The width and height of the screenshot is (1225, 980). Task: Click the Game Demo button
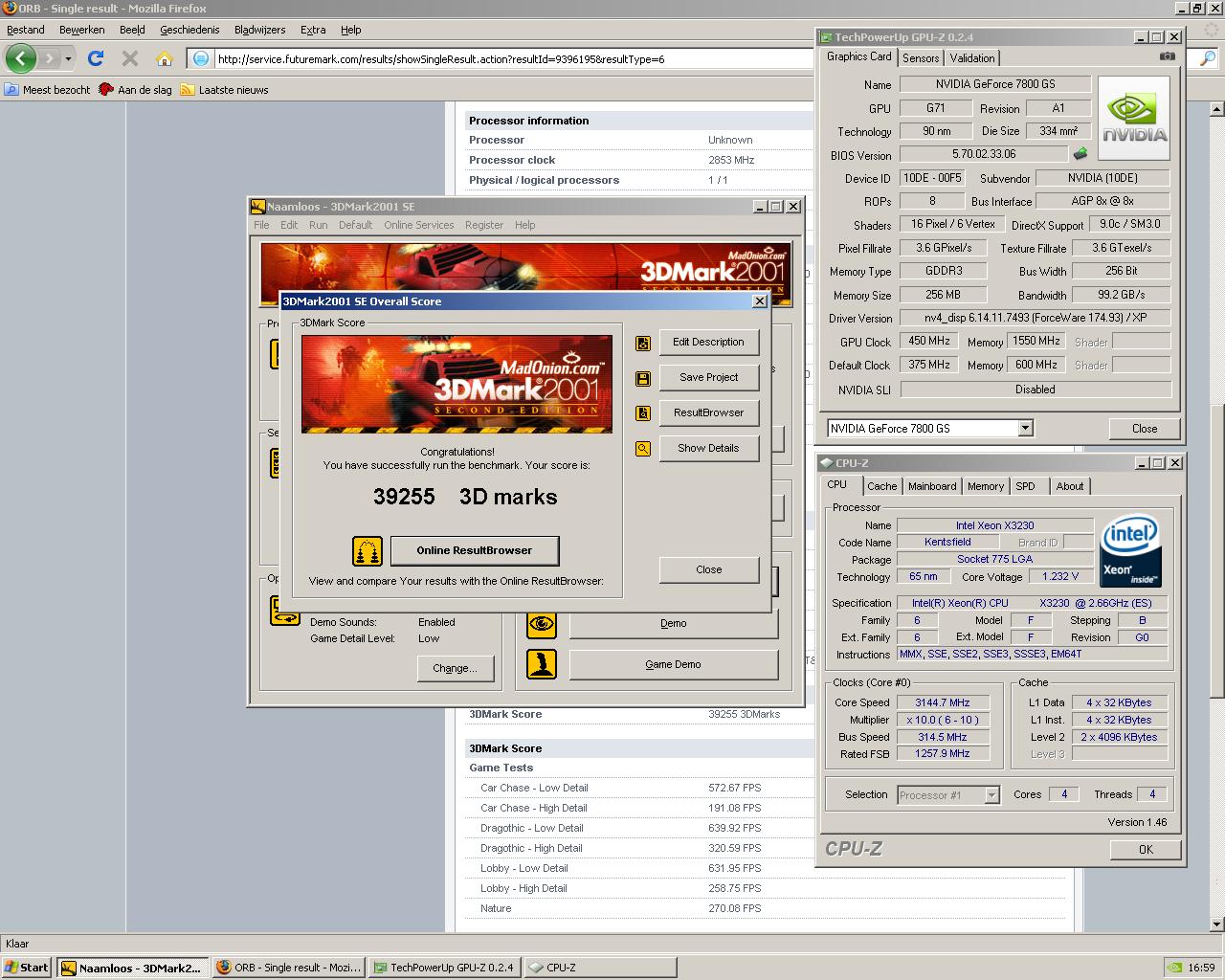click(673, 664)
